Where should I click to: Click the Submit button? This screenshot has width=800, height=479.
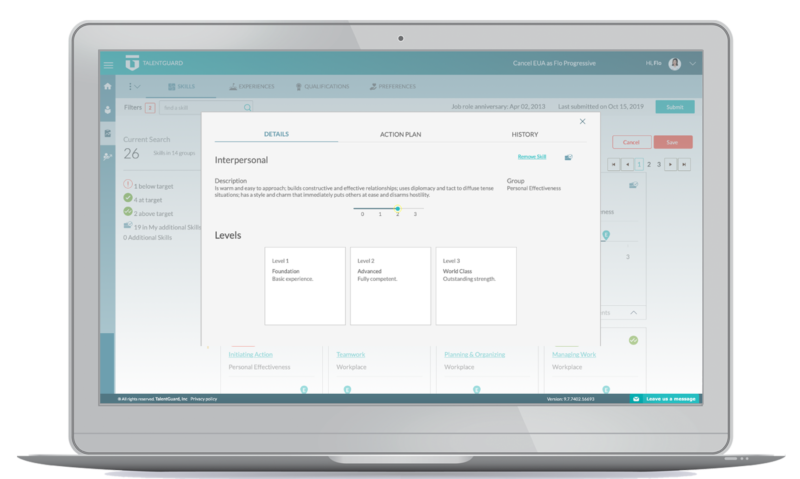point(674,107)
